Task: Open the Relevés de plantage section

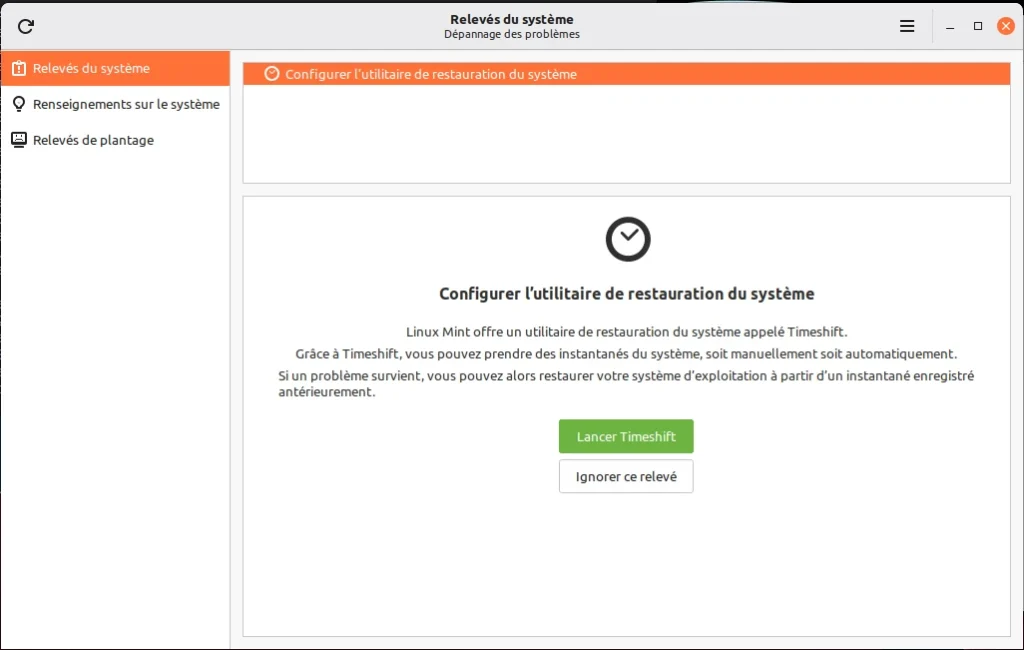Action: [x=93, y=140]
